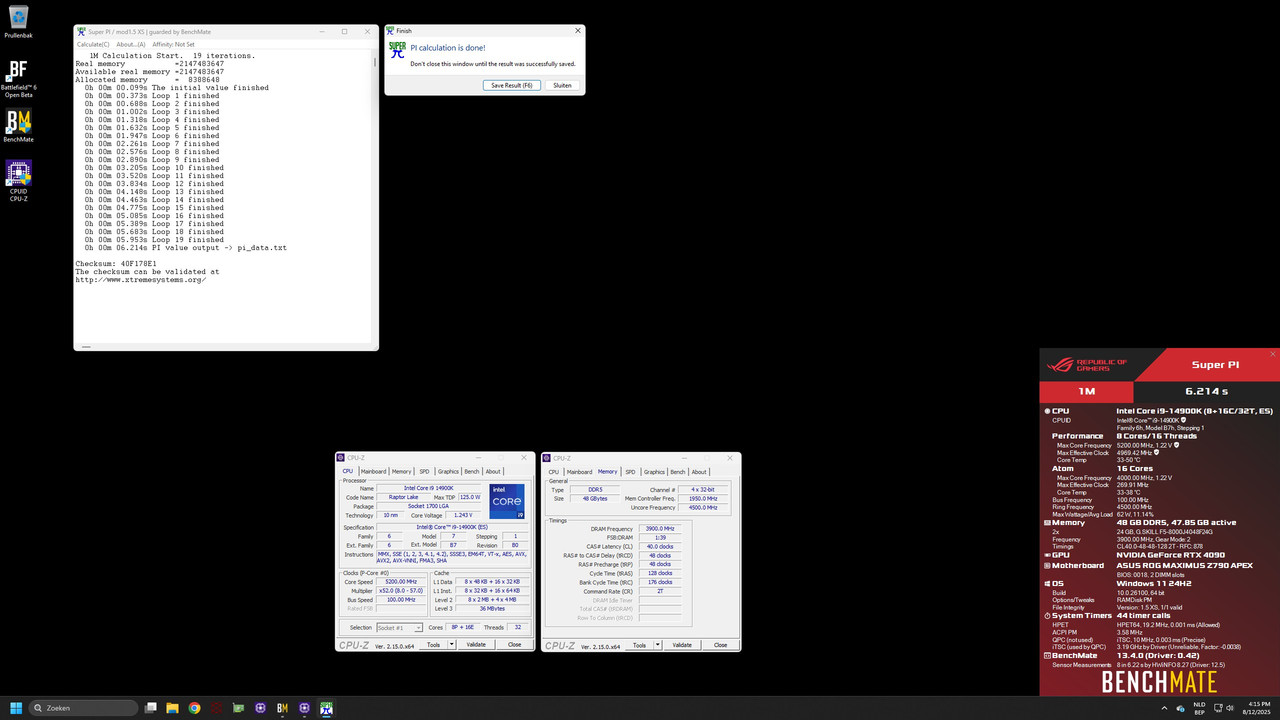
Task: Switch to Graphics tab in CPU-Z processor window
Action: (x=448, y=471)
